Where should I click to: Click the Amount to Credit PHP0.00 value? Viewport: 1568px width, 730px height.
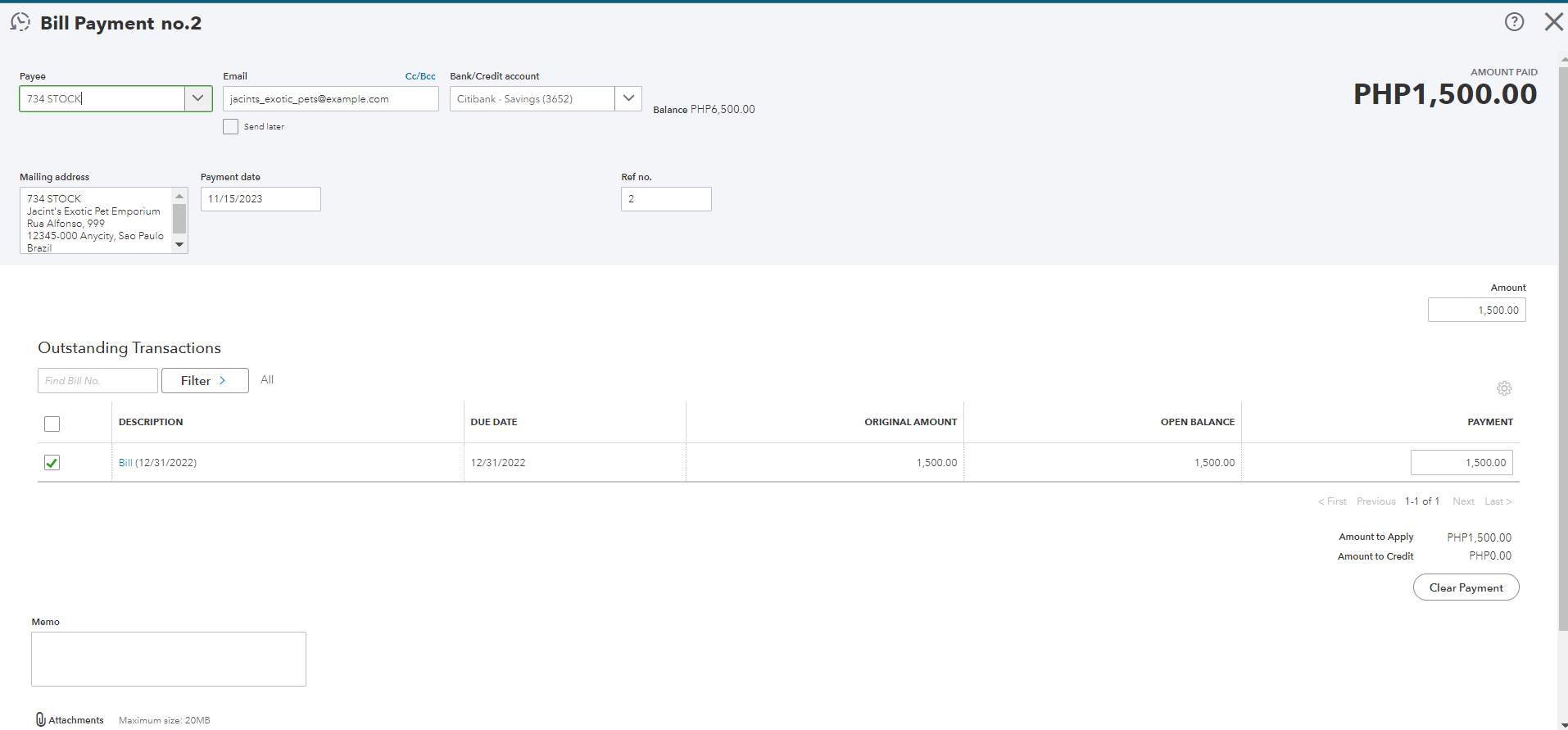(x=1490, y=555)
